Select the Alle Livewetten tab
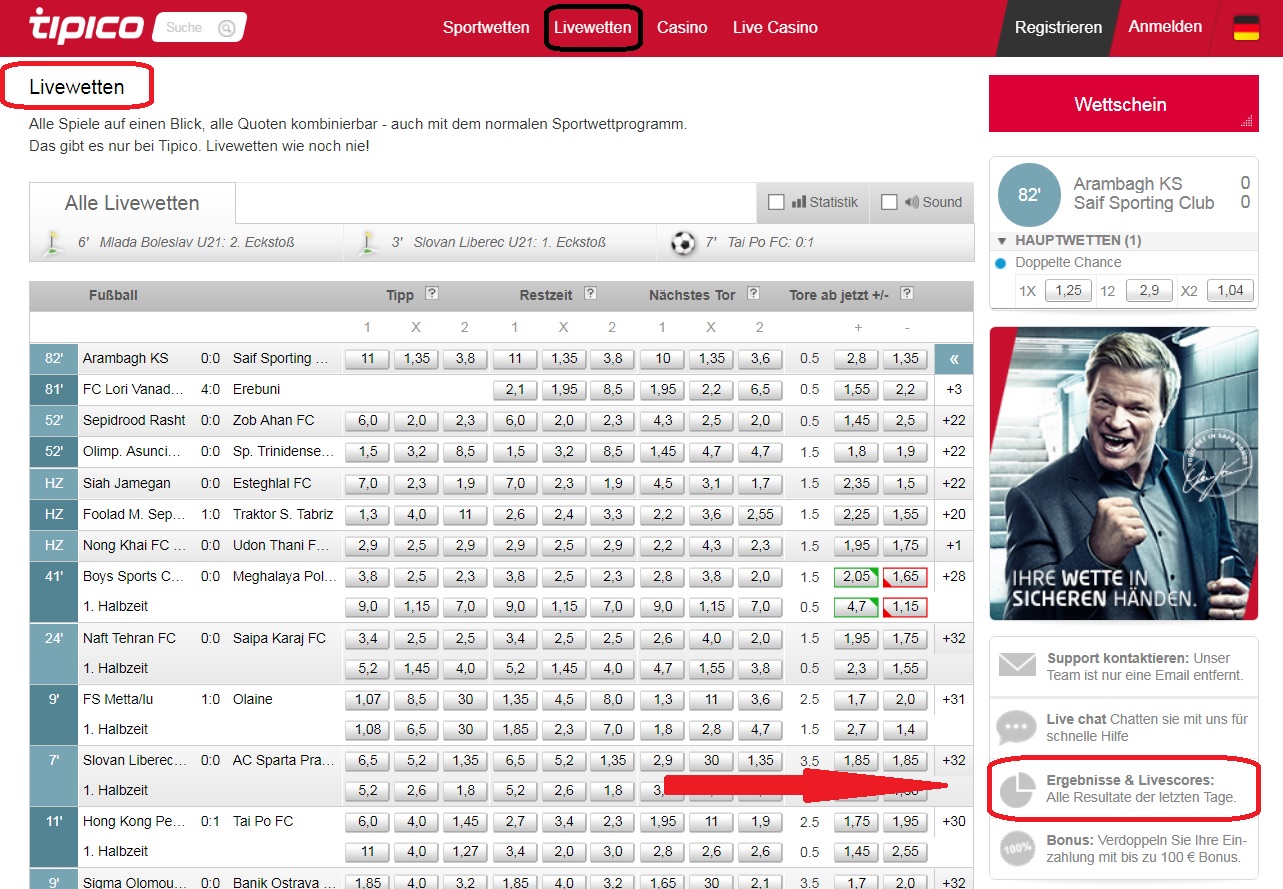This screenshot has width=1283, height=889. click(x=132, y=203)
